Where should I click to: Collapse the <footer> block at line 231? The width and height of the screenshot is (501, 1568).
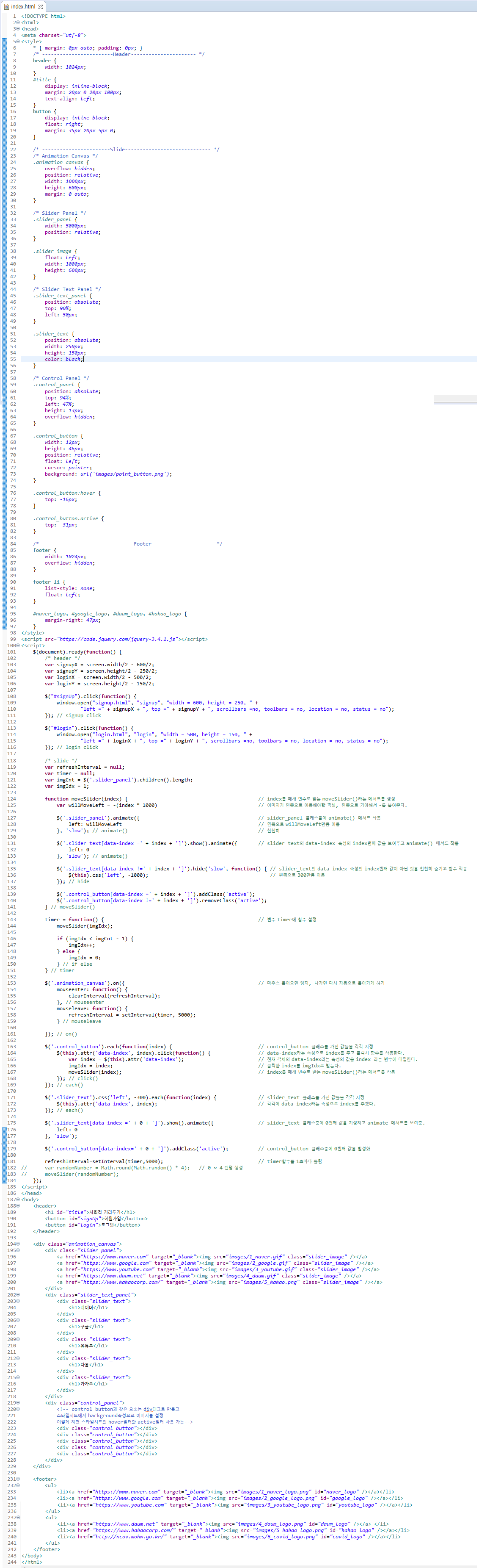coord(18,1479)
